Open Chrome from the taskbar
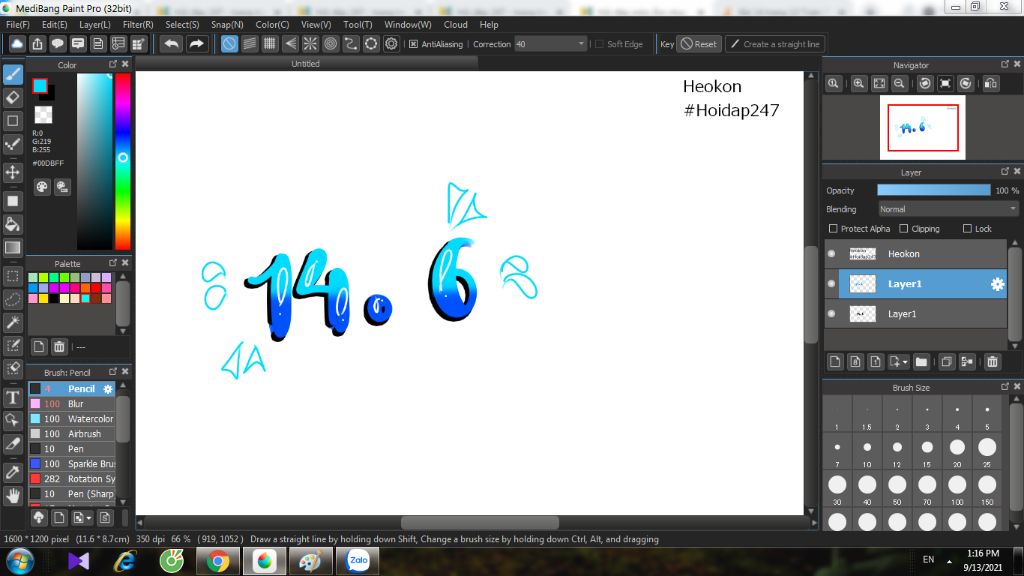The width and height of the screenshot is (1024, 576). pos(218,562)
